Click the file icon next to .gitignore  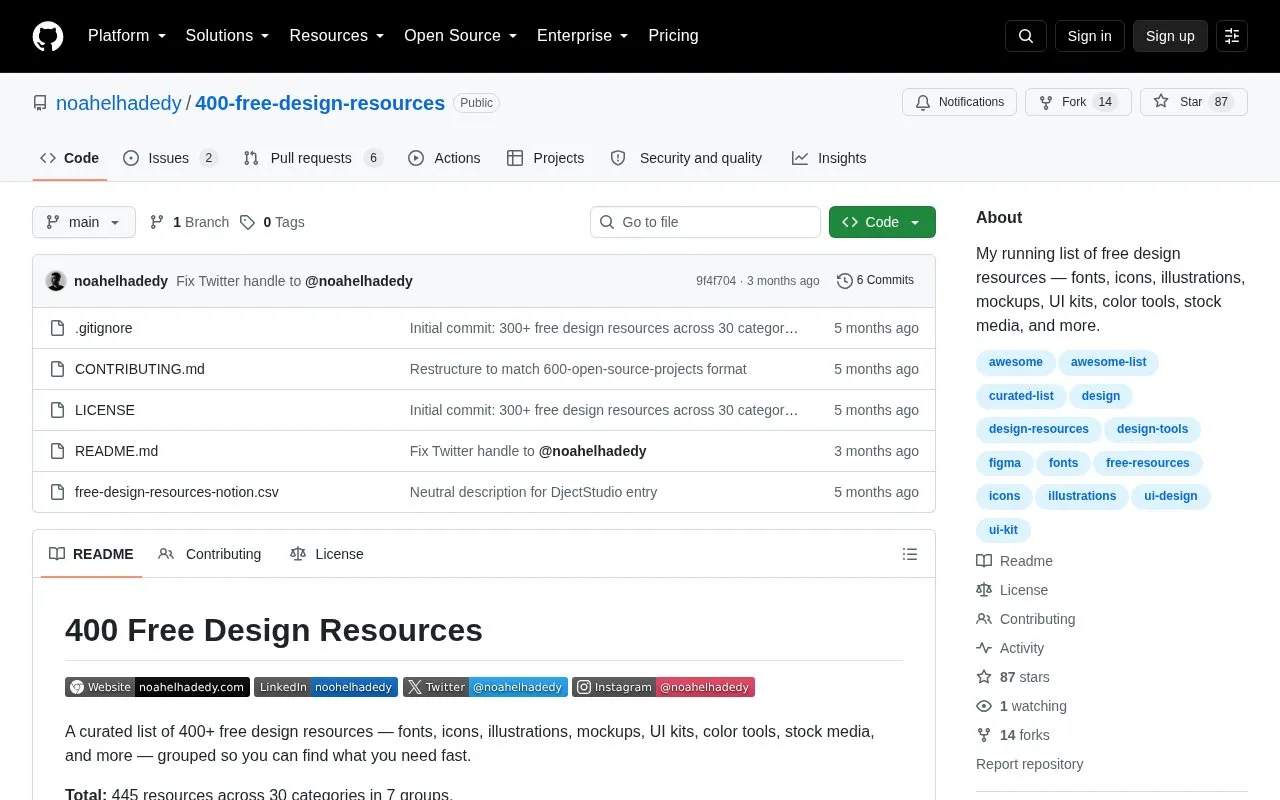pos(58,328)
